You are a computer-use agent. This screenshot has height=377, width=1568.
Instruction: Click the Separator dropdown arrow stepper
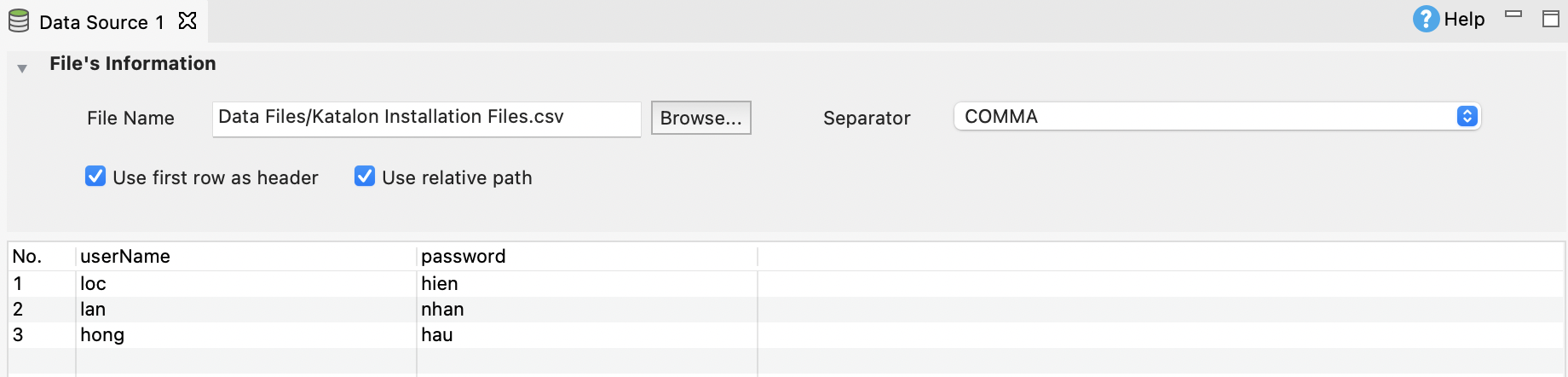[1467, 116]
